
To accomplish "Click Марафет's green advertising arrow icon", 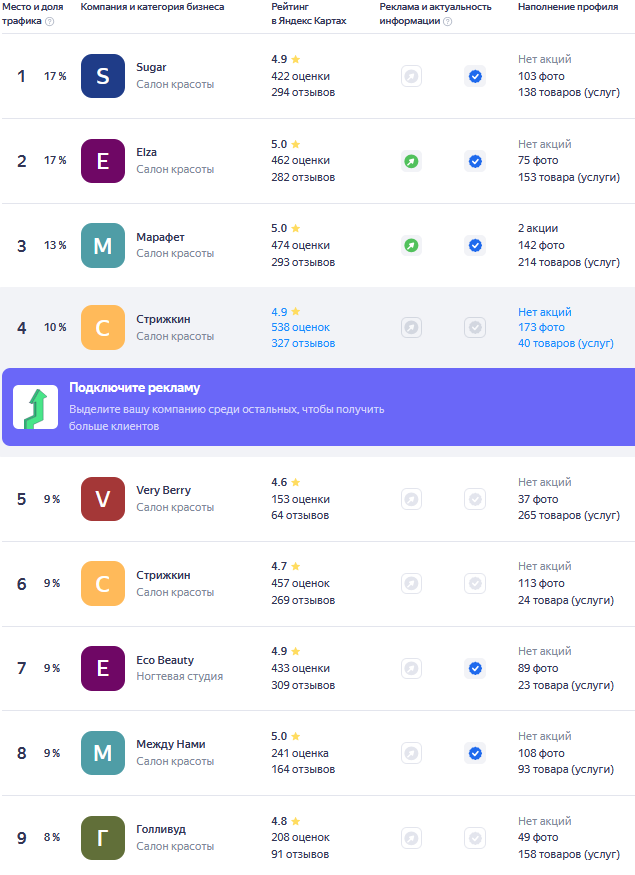I will point(411,246).
